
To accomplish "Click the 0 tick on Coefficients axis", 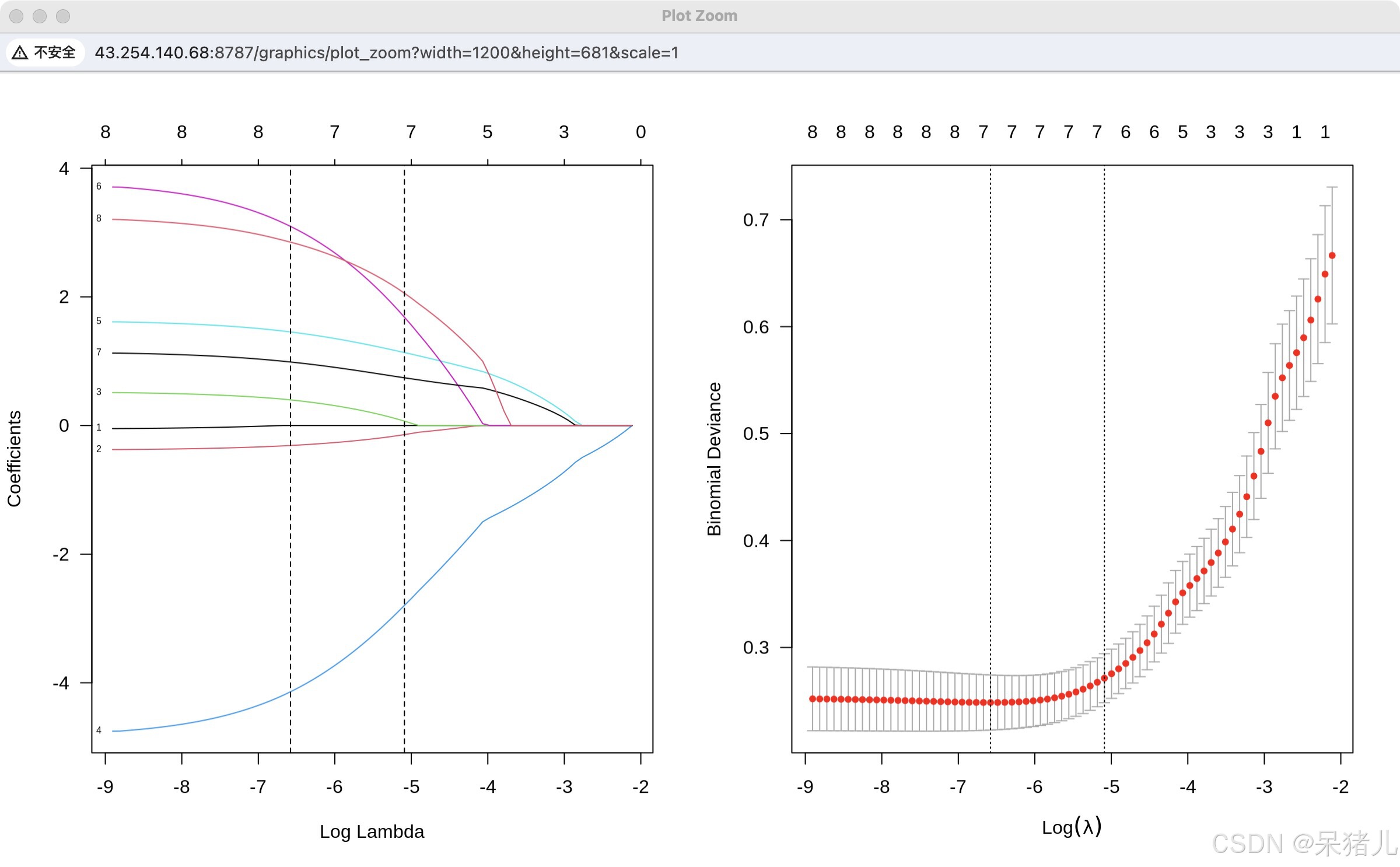I will pos(64,426).
